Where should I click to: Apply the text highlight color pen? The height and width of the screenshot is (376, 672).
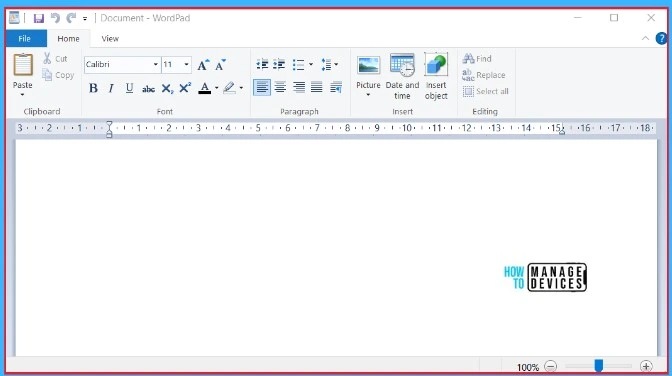[229, 88]
